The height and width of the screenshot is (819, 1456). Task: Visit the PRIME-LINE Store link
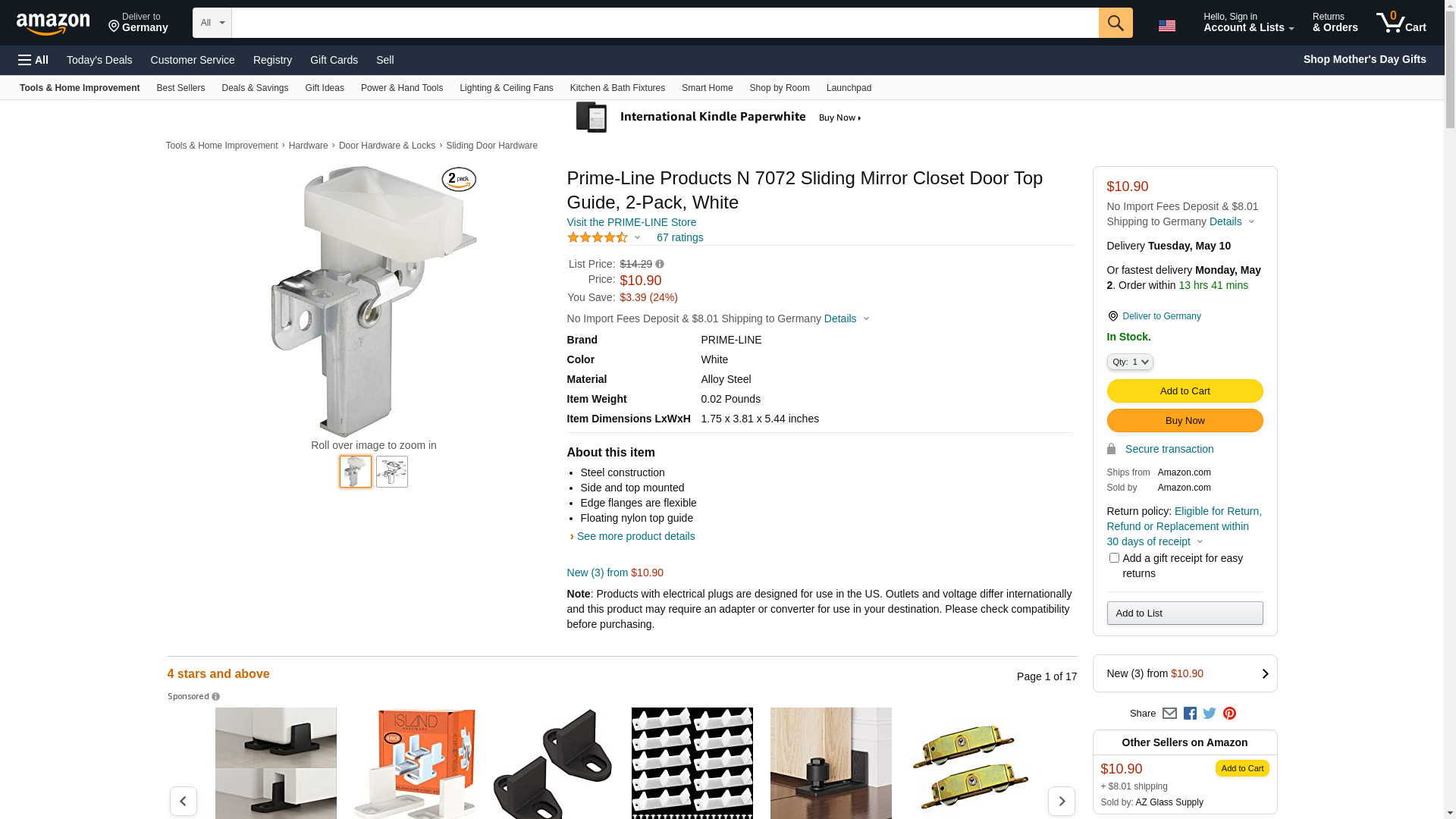click(632, 222)
